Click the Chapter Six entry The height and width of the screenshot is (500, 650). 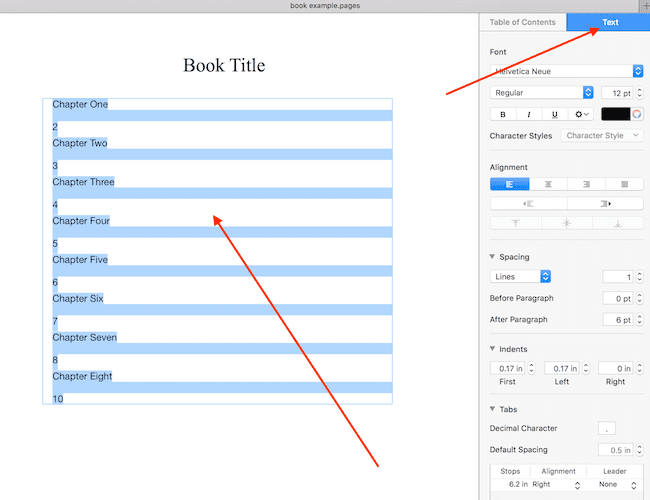point(78,299)
